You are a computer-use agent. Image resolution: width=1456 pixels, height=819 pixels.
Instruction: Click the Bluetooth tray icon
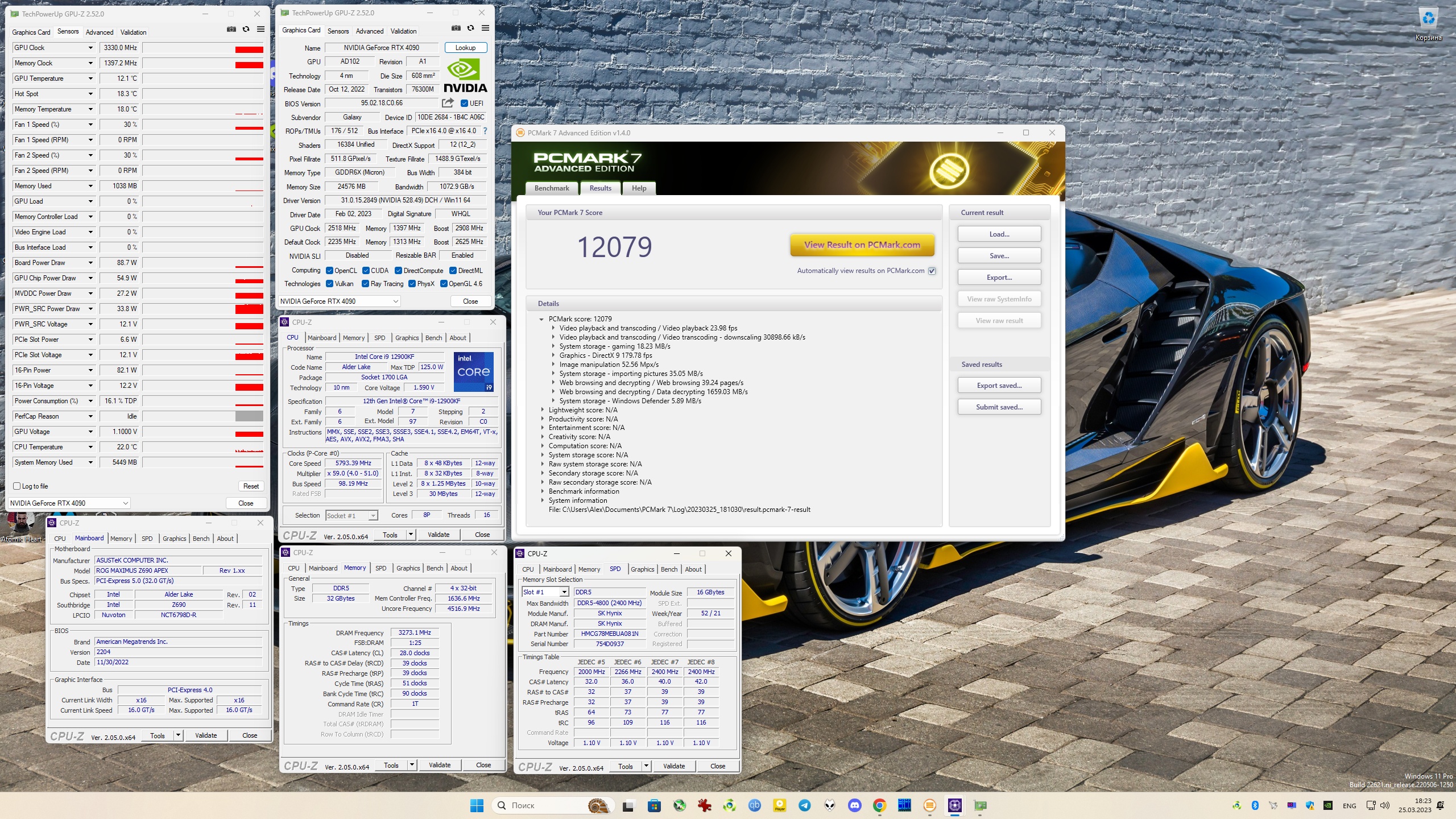pos(1255,805)
